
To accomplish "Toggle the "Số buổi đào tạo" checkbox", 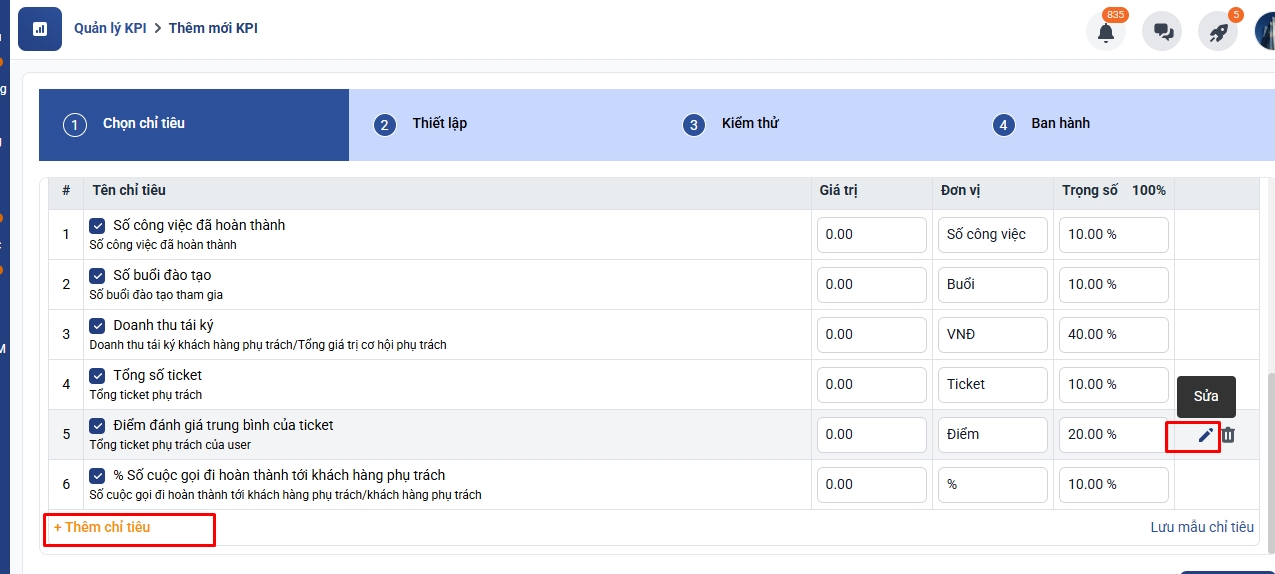I will [98, 276].
